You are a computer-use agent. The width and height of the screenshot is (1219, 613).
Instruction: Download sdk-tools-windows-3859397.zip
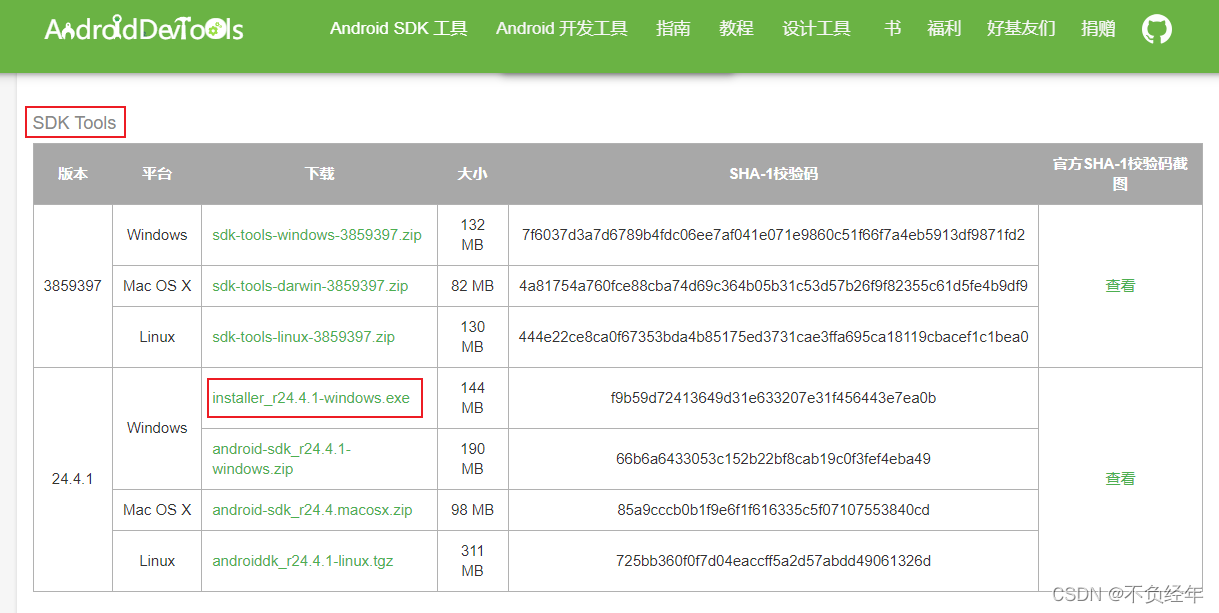[317, 235]
